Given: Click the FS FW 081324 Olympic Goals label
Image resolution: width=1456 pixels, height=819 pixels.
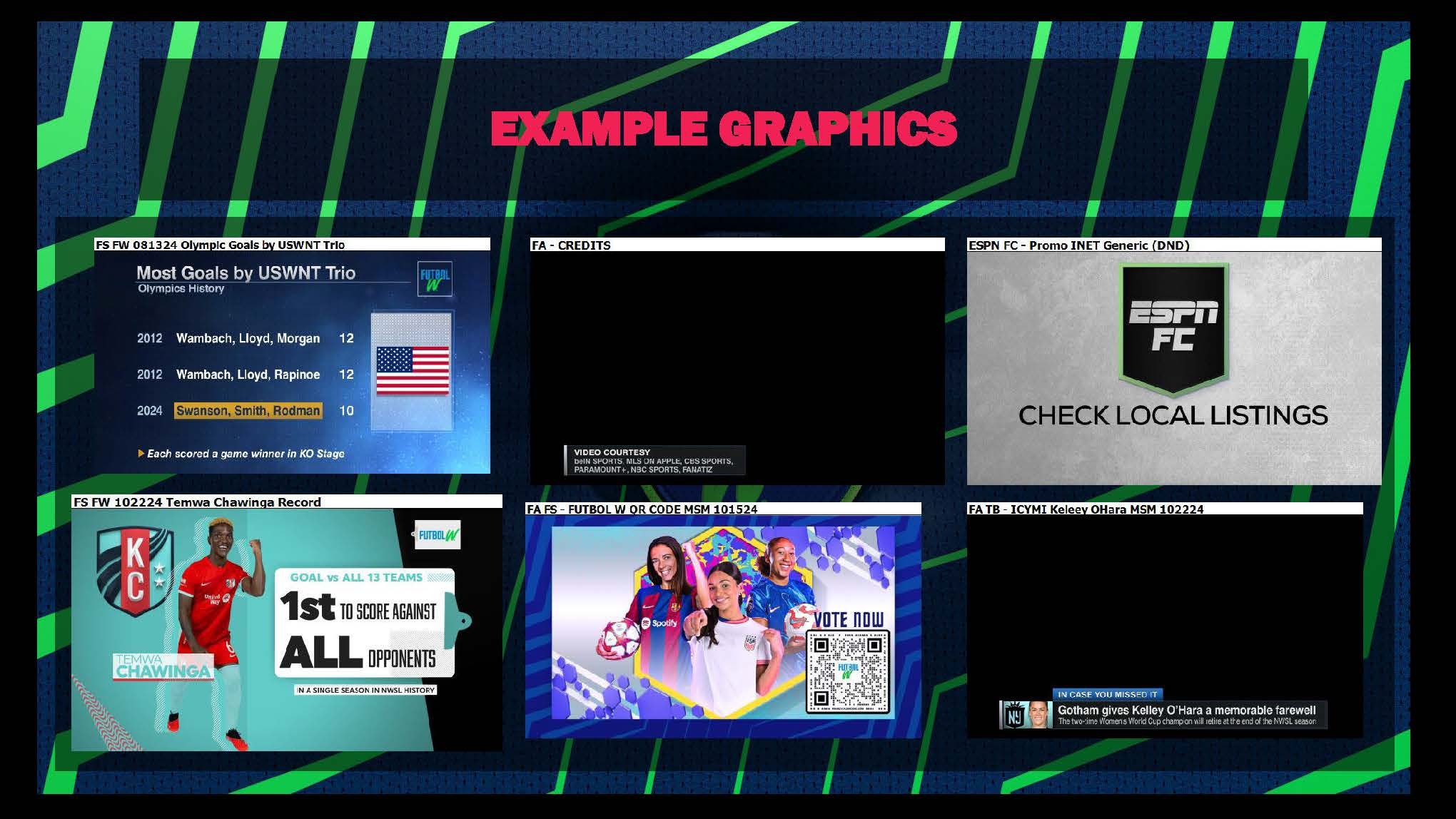Looking at the screenshot, I should tap(220, 245).
